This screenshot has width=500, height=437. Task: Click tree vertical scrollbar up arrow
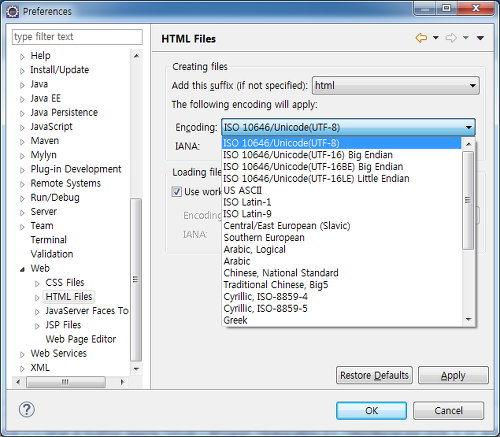click(136, 56)
